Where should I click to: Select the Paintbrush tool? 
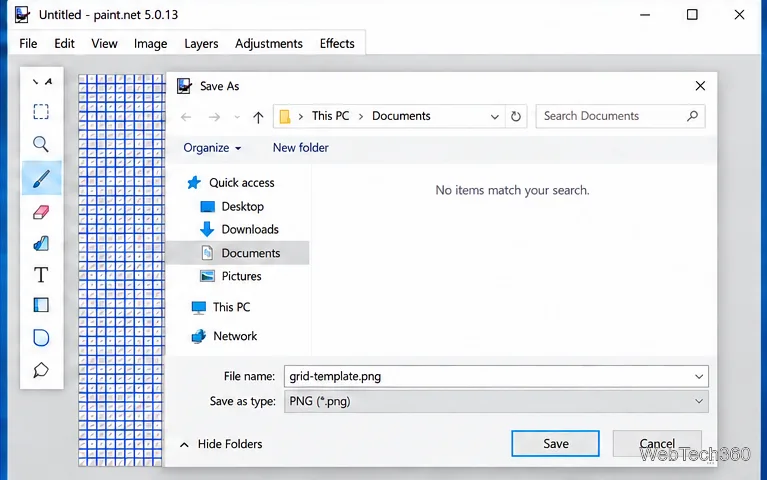click(x=42, y=178)
